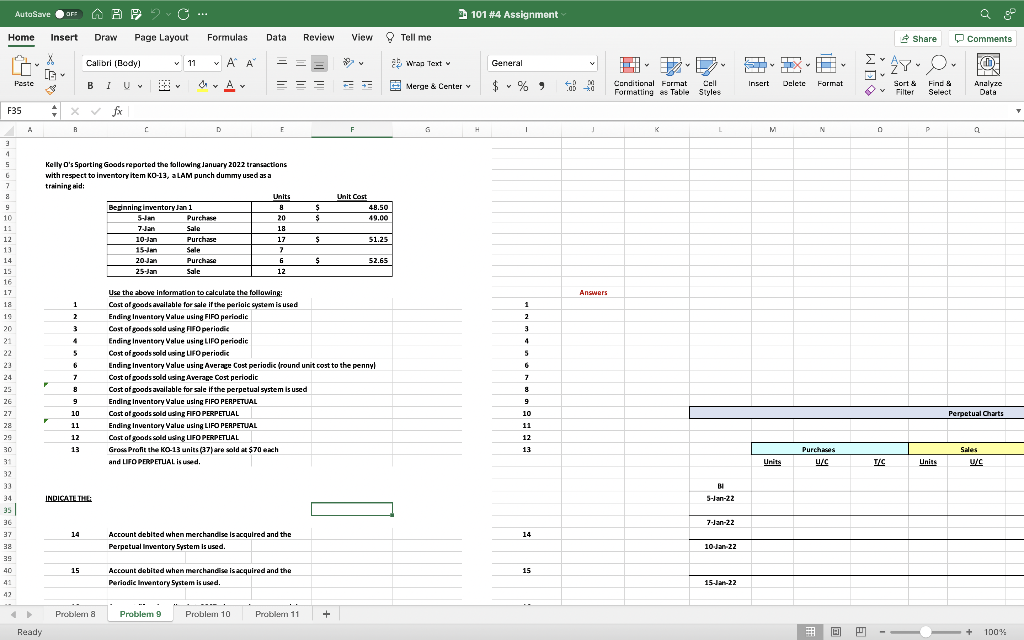
Task: Click the Paste clipboard icon
Action: pos(21,66)
